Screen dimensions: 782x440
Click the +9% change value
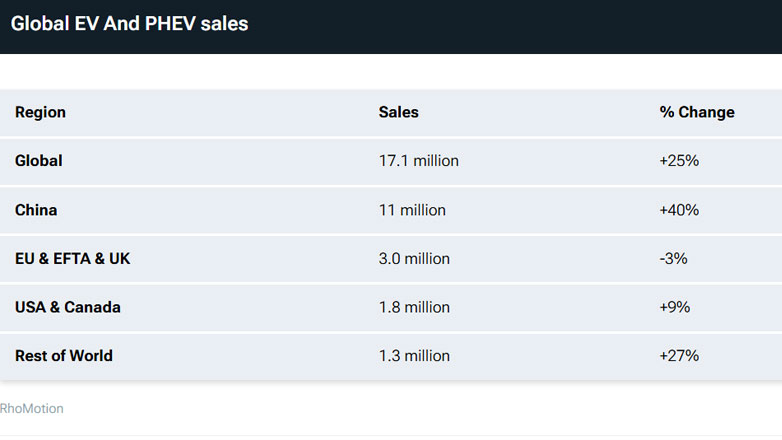[x=675, y=307]
